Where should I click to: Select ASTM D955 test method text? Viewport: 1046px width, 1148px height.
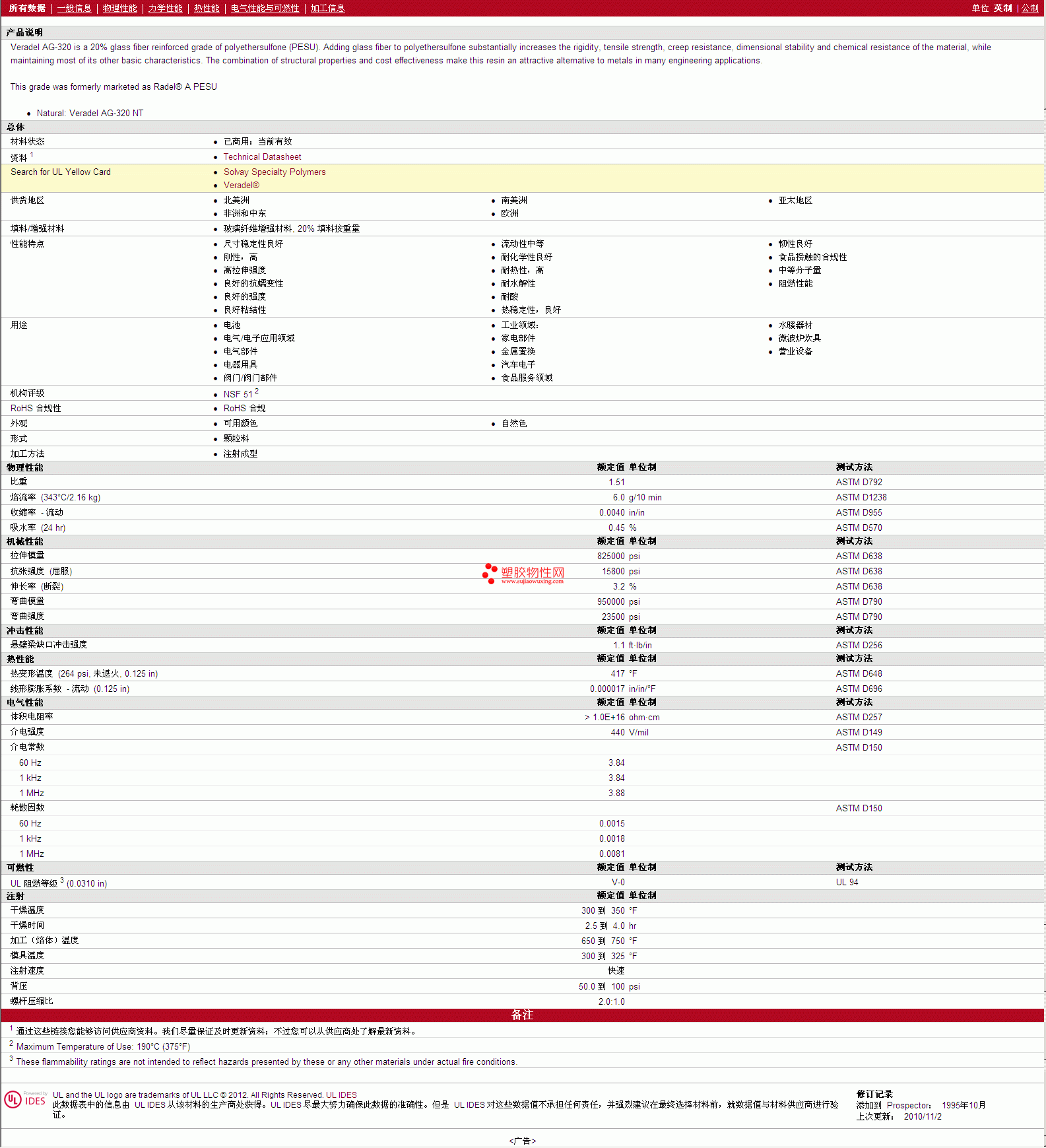point(859,512)
